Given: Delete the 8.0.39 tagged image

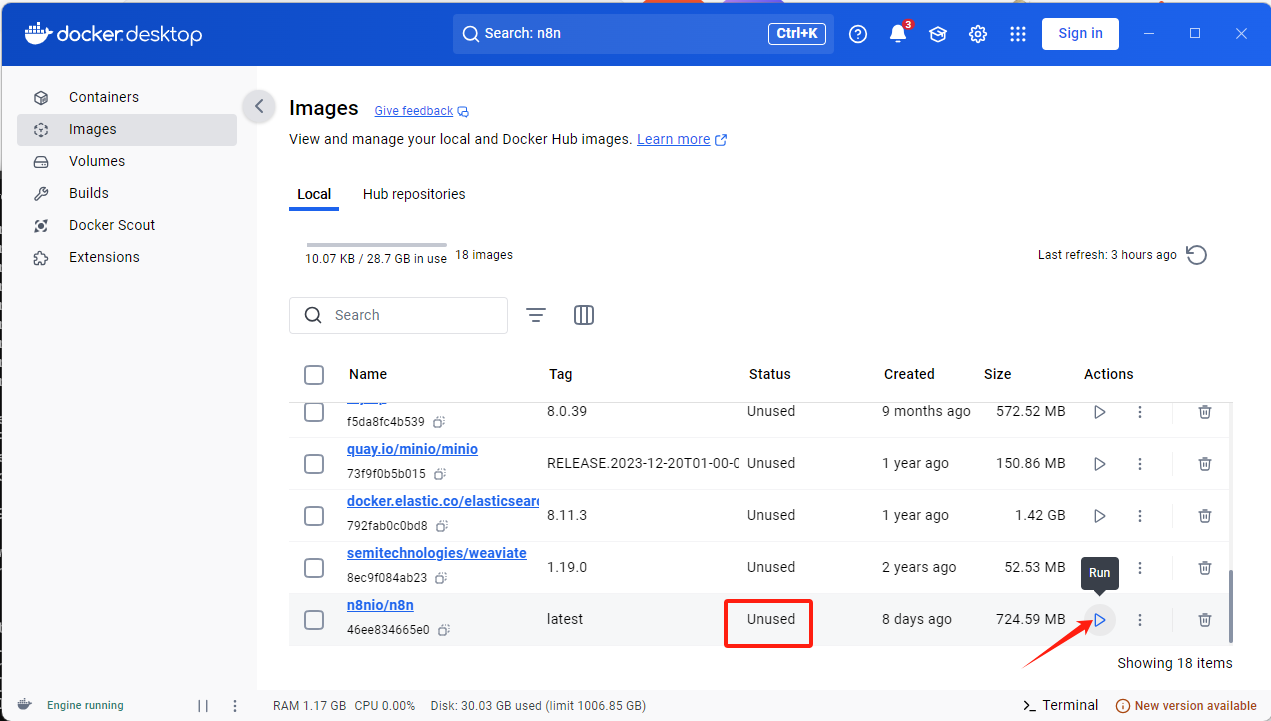Looking at the screenshot, I should click(x=1205, y=412).
